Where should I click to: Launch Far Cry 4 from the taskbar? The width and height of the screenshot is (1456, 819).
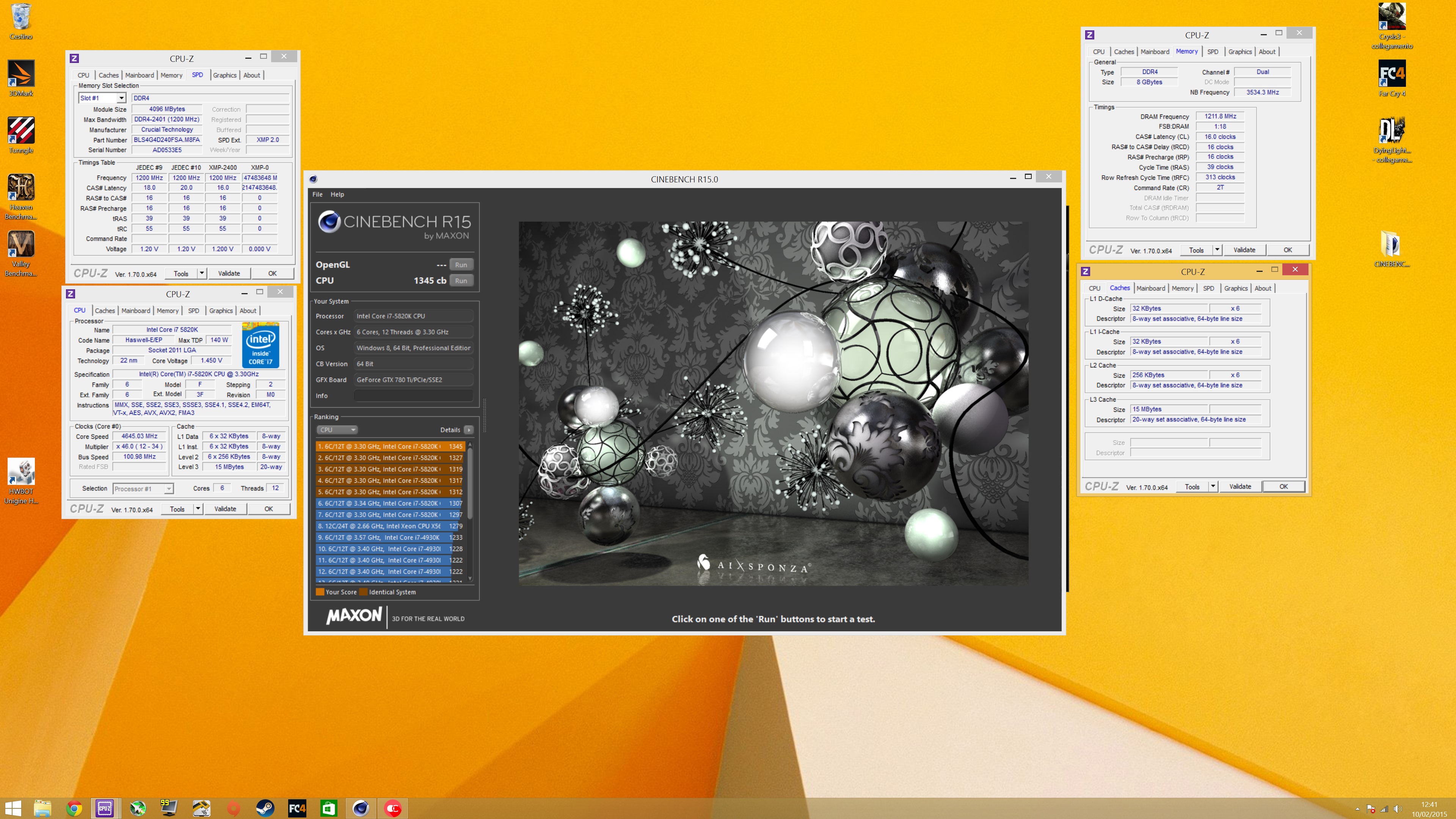[297, 808]
